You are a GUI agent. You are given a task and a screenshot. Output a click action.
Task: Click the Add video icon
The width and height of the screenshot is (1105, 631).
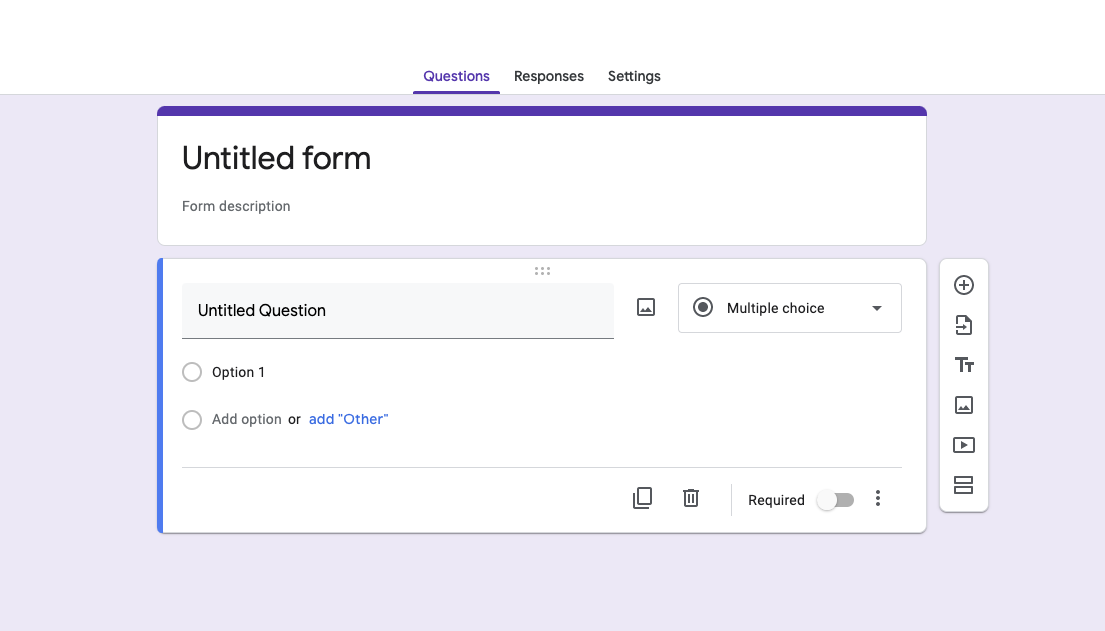tap(964, 445)
